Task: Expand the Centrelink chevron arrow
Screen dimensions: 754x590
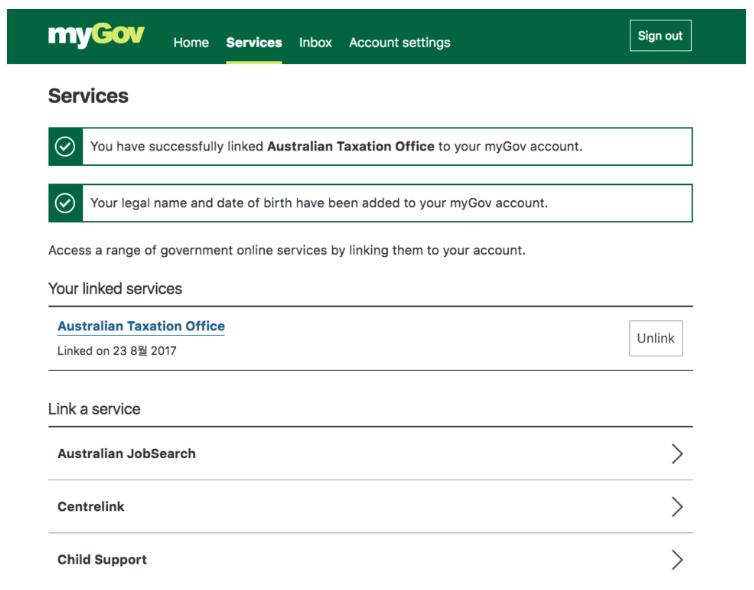Action: [677, 506]
